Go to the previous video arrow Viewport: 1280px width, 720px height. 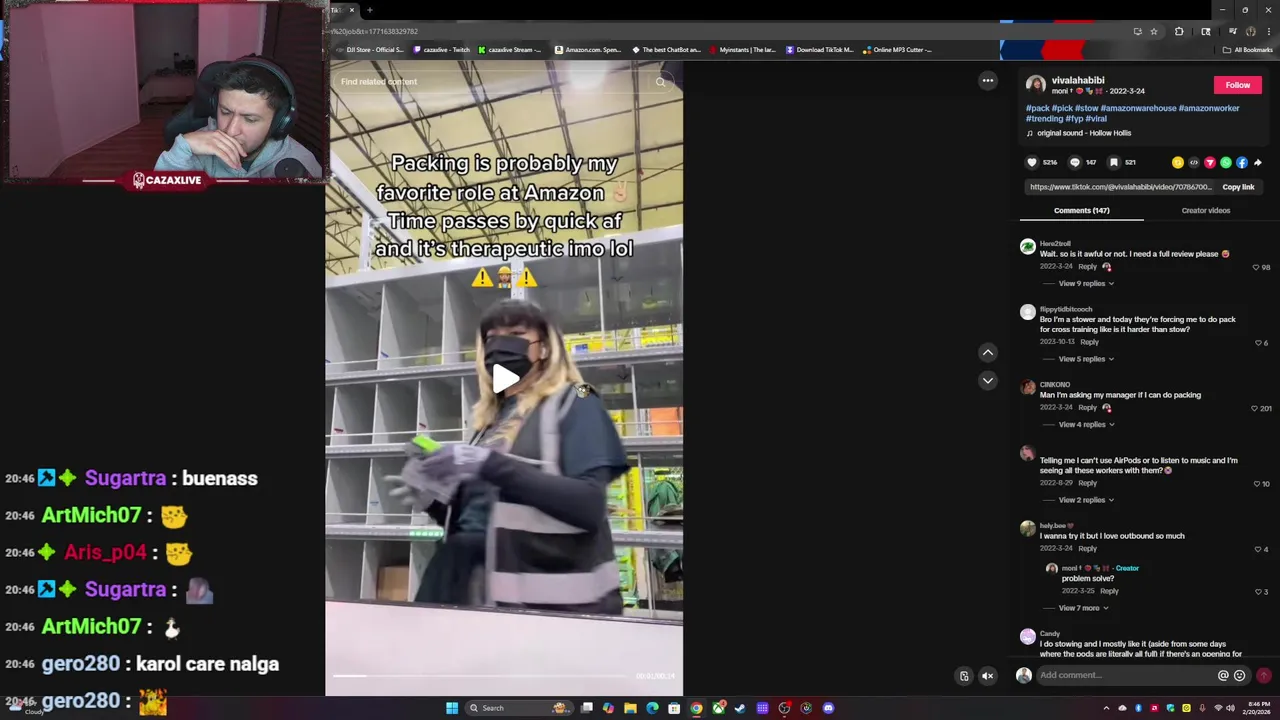click(988, 352)
